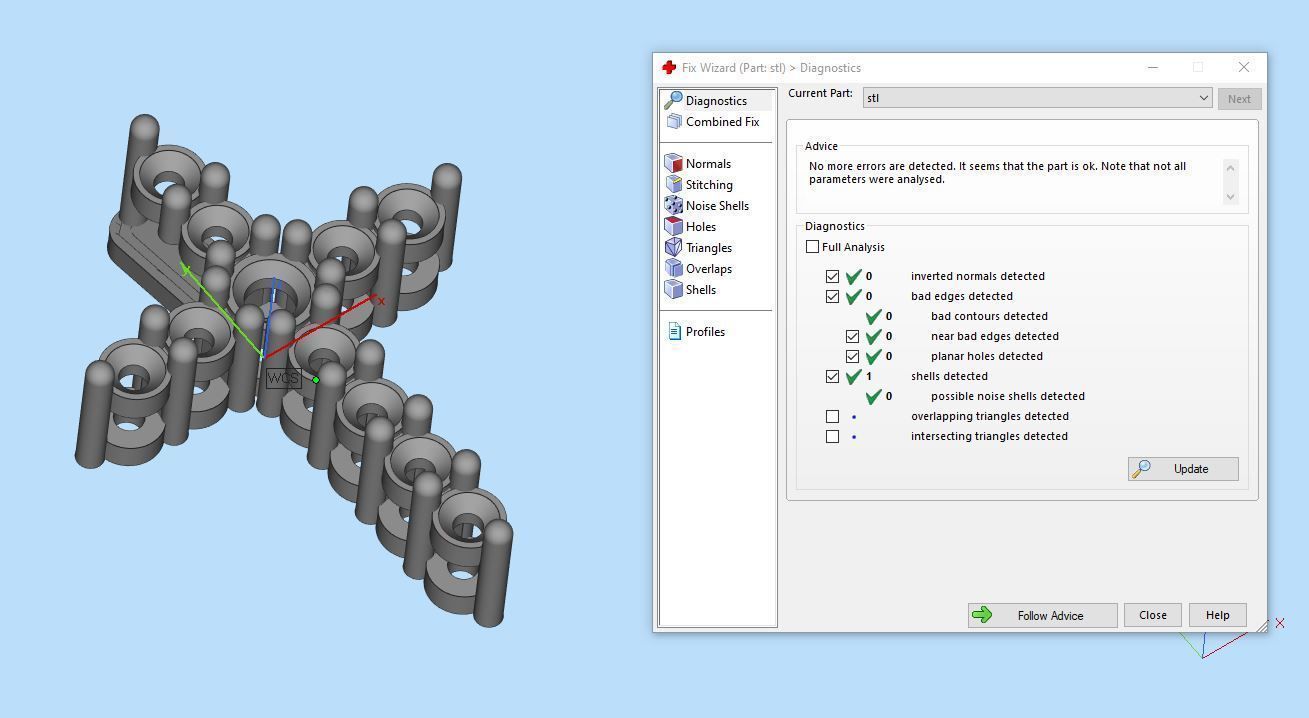Enable intersecting triangles detected checkbox

point(832,436)
